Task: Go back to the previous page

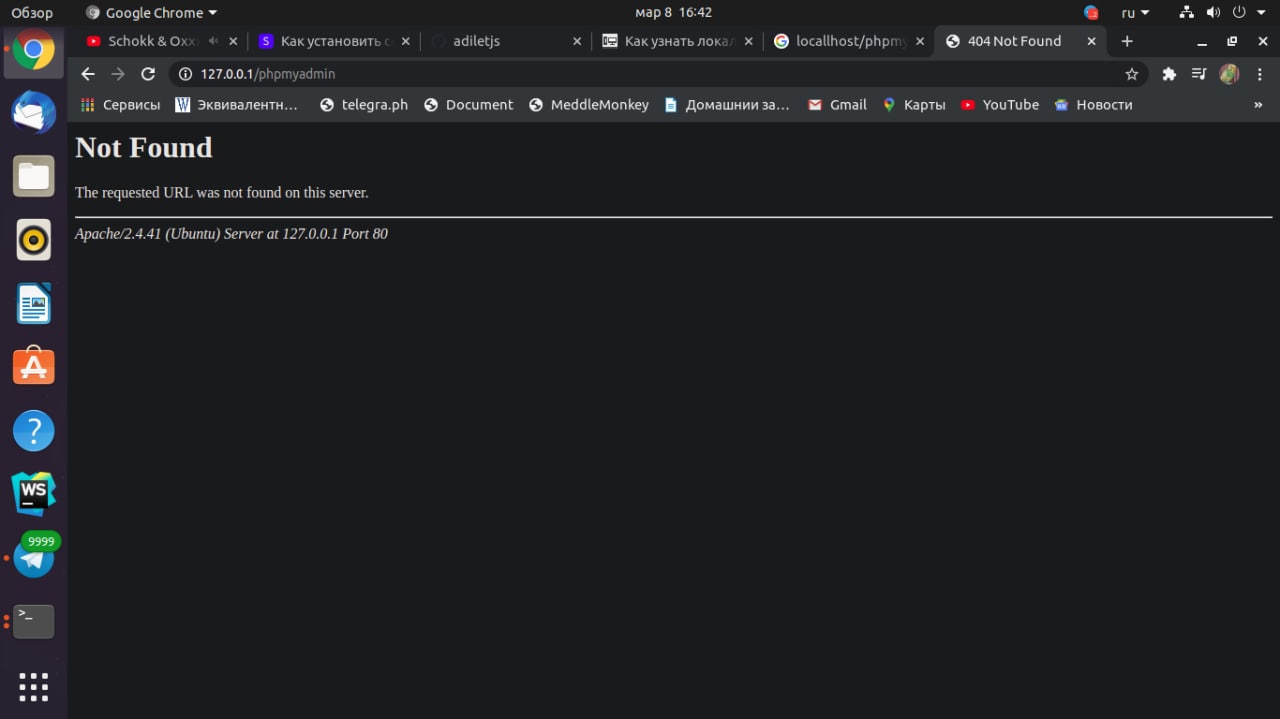Action: click(x=88, y=74)
